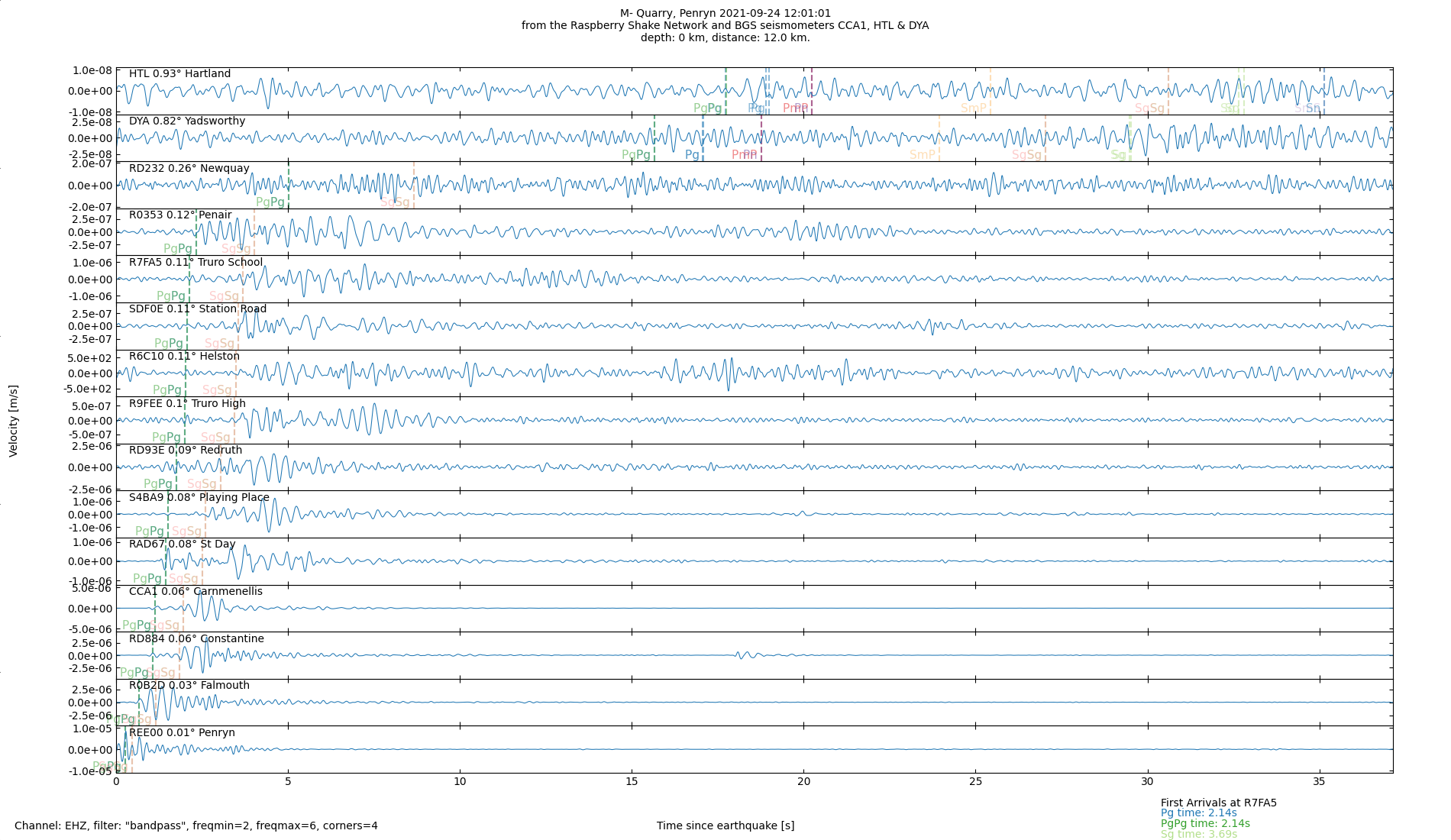Image resolution: width=1451 pixels, height=840 pixels.
Task: Click the '1.0e-08' y-tick of the Hartland trace
Action: click(x=92, y=70)
